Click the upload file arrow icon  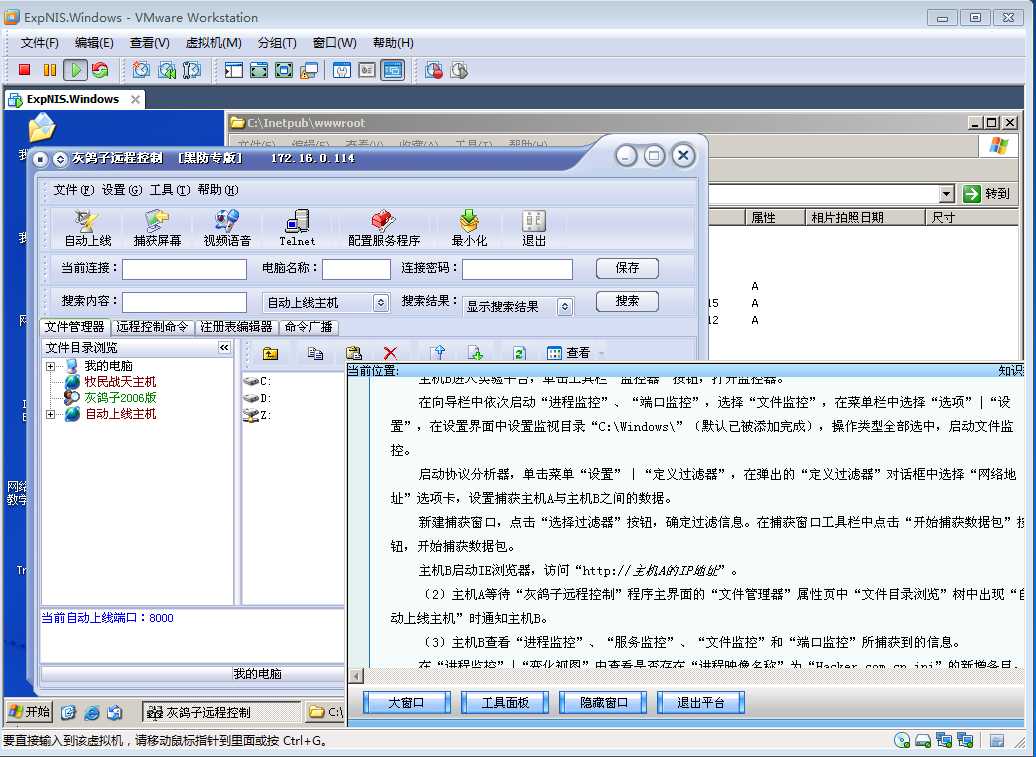pyautogui.click(x=438, y=353)
